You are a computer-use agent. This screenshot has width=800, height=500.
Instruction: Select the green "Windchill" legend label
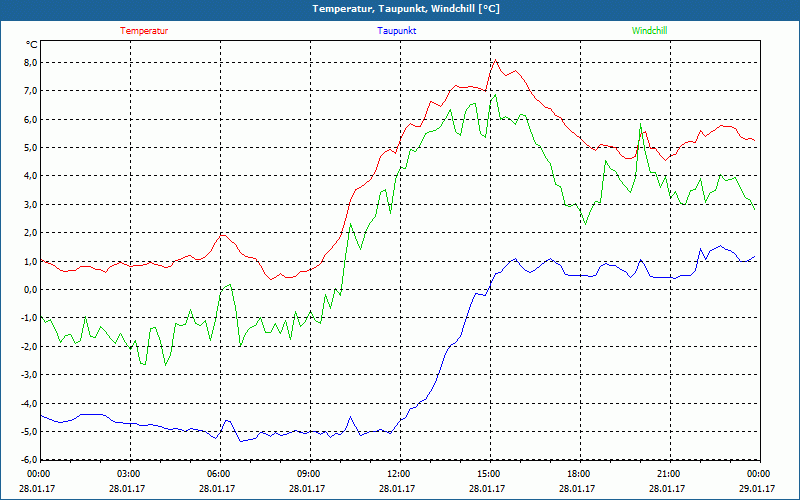pos(650,31)
